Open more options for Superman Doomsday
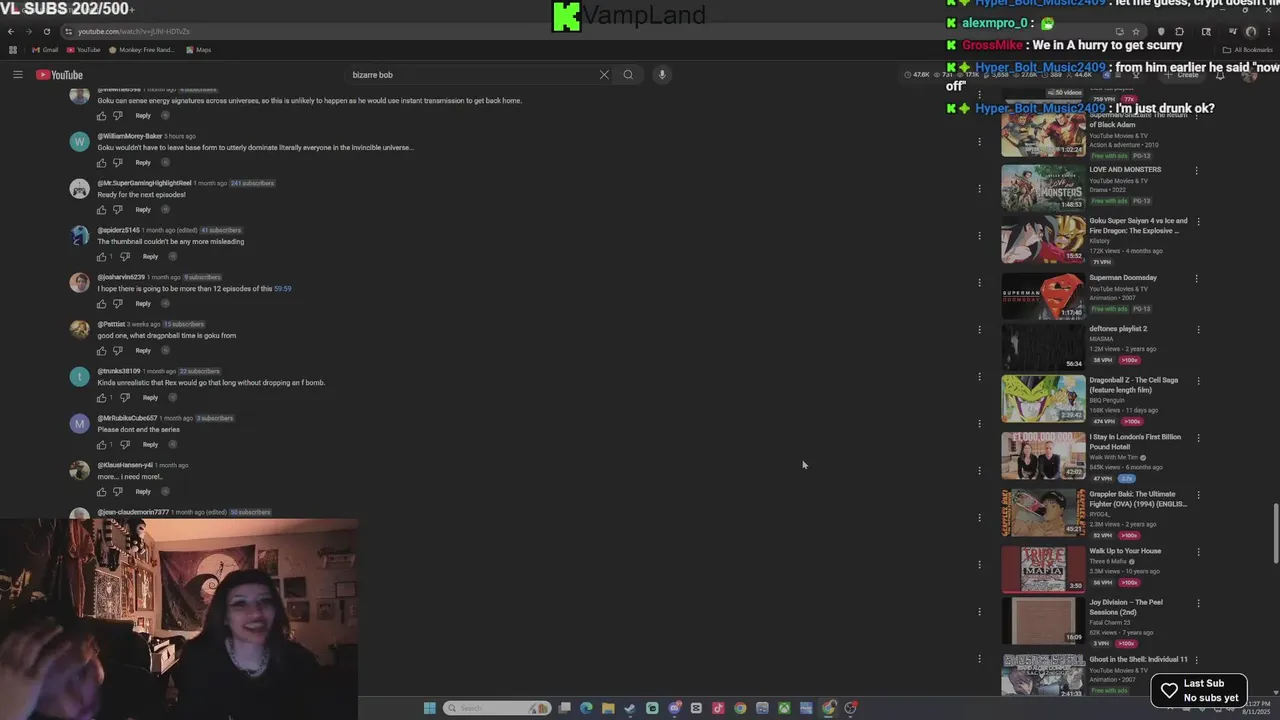 coord(1196,278)
